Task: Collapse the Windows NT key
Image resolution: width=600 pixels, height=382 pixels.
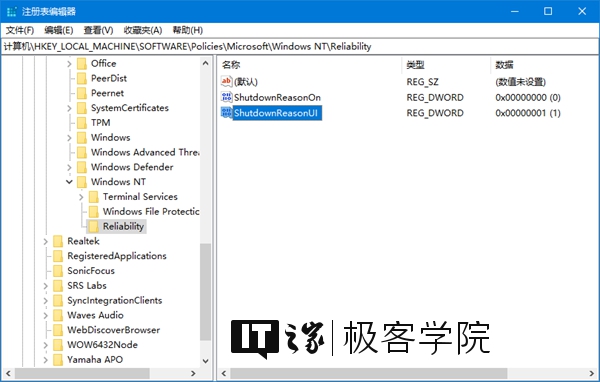Action: (x=69, y=182)
